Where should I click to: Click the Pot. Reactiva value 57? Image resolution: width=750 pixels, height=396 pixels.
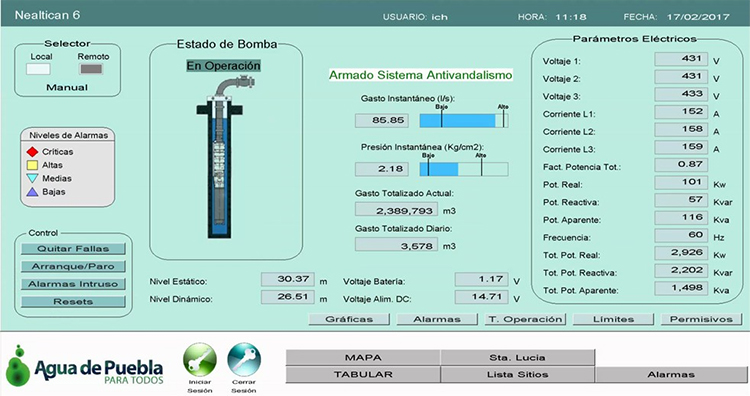click(x=681, y=200)
